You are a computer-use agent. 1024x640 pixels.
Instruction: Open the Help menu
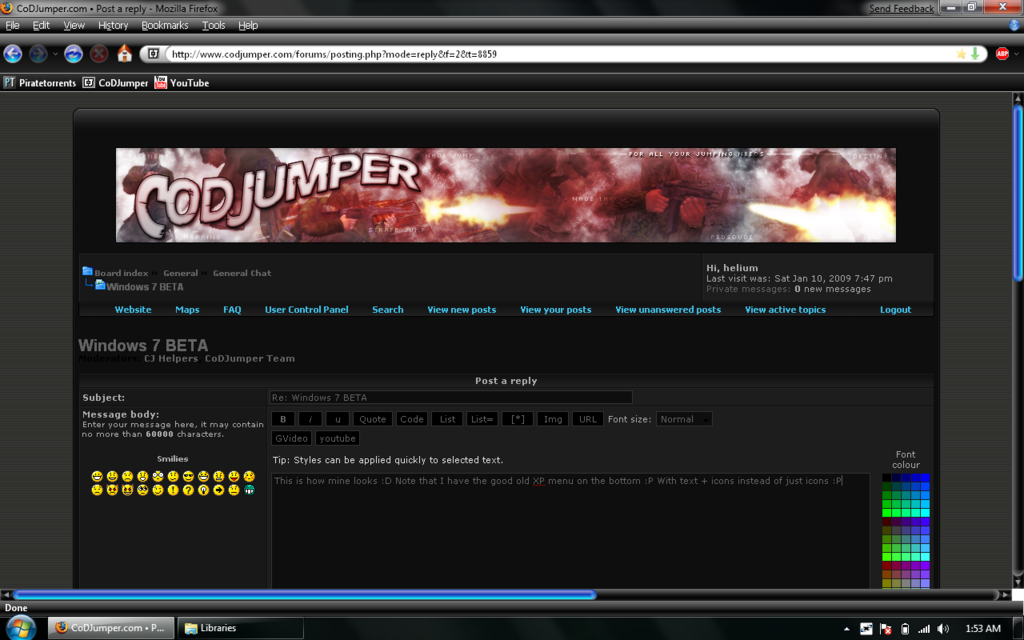(x=248, y=25)
